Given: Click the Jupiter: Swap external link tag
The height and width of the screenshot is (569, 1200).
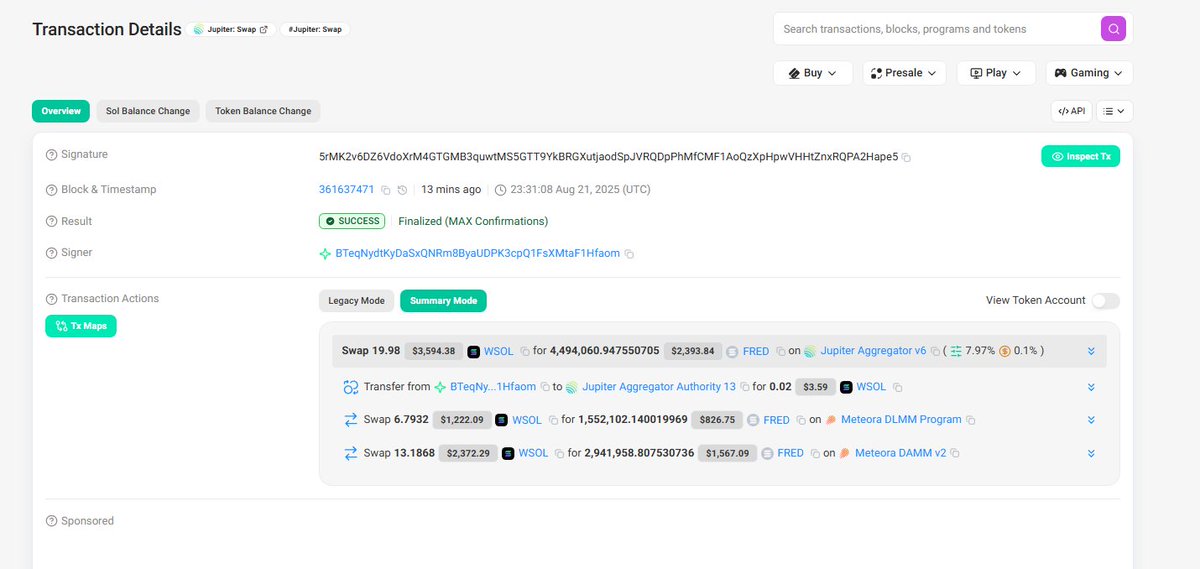Looking at the screenshot, I should [x=230, y=29].
